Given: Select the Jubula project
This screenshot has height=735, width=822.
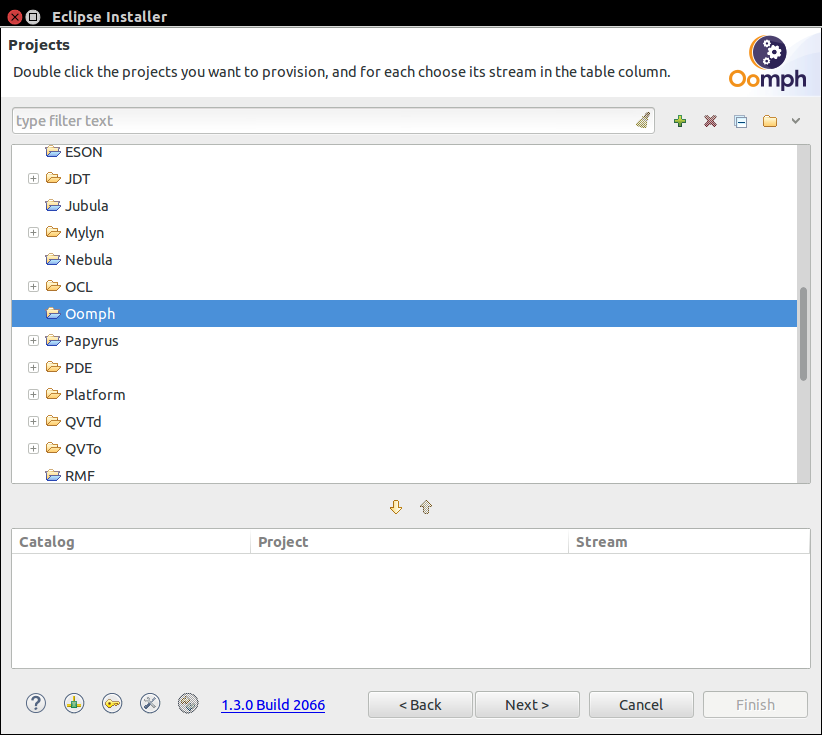Looking at the screenshot, I should click(86, 206).
